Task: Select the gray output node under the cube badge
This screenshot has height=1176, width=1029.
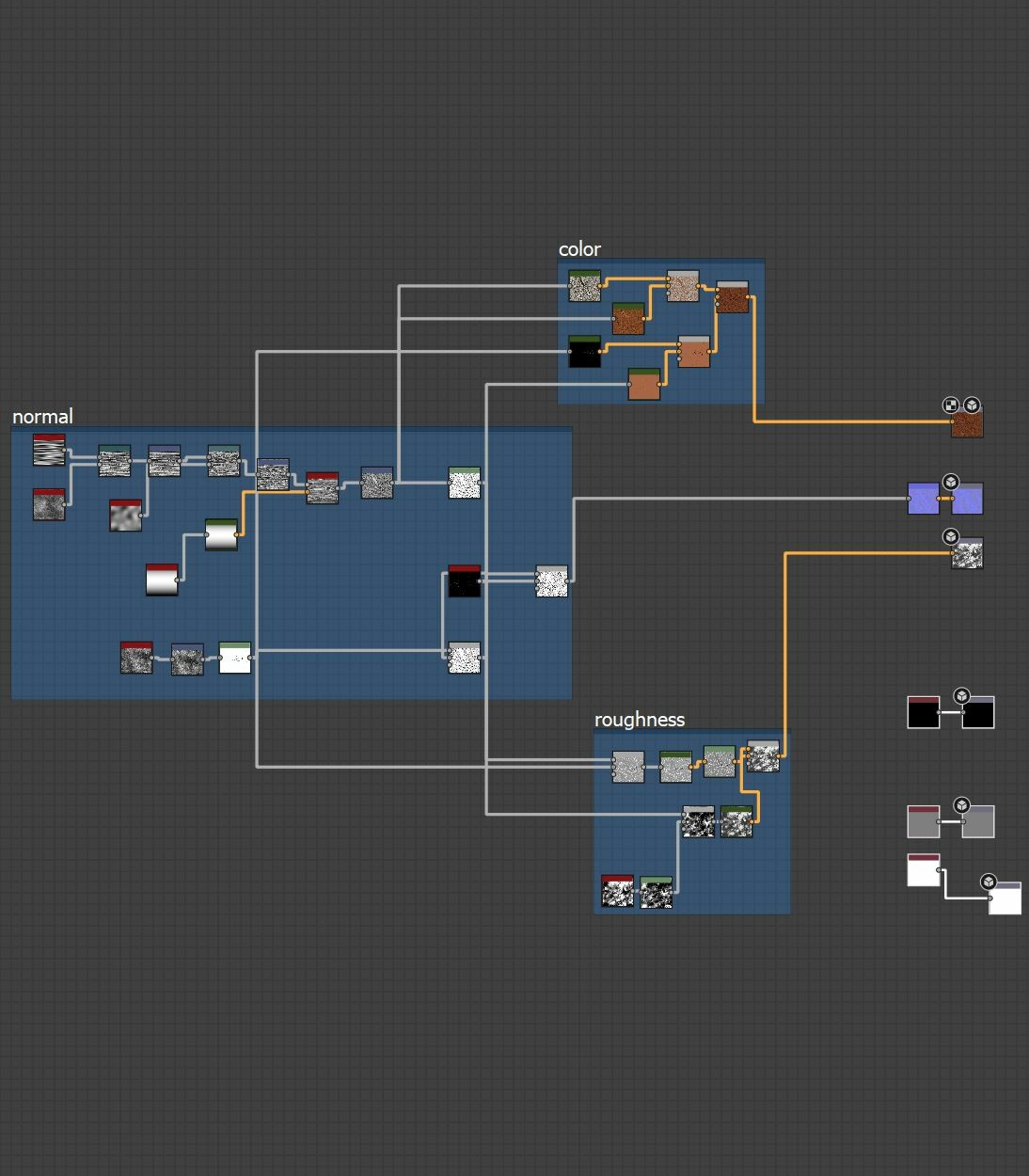Action: click(977, 821)
